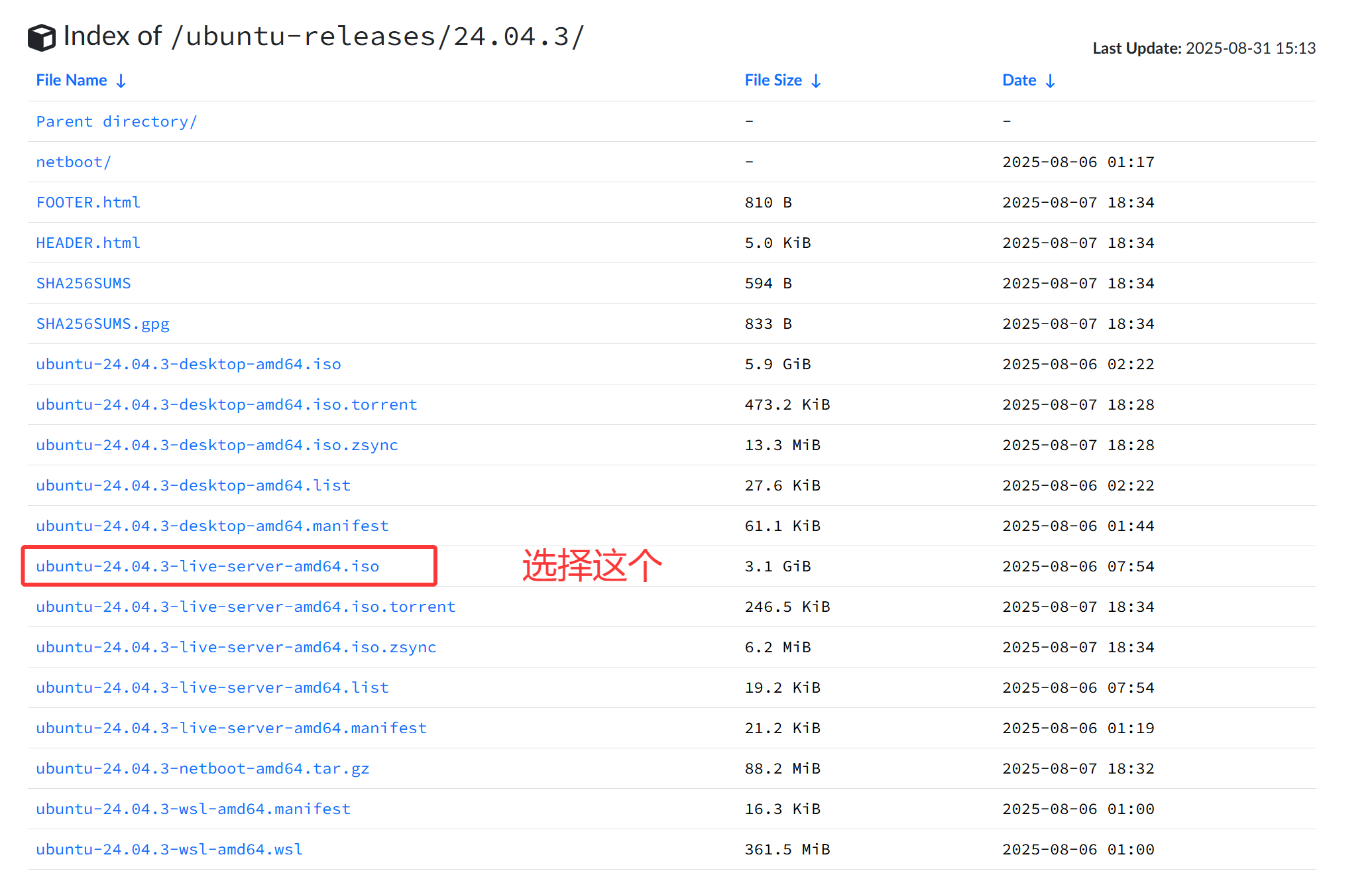Click the 2025-08-06 01:44 date value
1372x875 pixels.
[x=1078, y=526]
